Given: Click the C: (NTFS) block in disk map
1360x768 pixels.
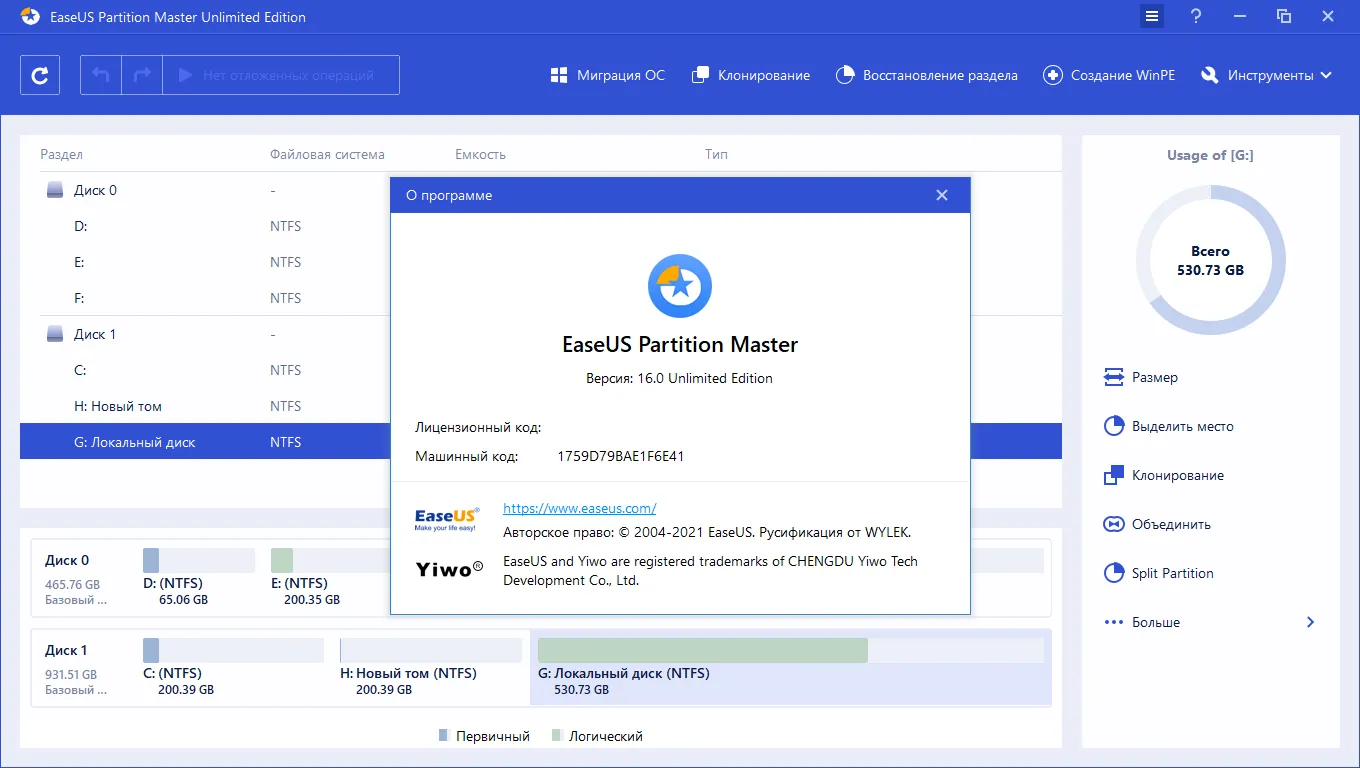Looking at the screenshot, I should point(232,667).
